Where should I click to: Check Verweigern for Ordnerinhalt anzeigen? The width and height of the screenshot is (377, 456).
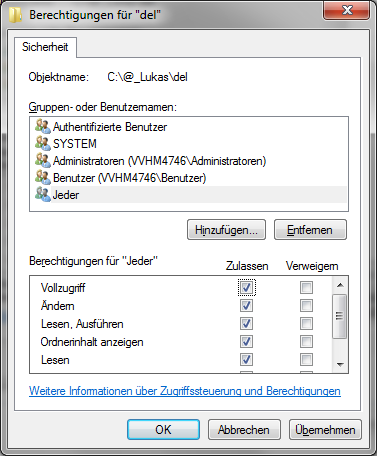(x=306, y=342)
